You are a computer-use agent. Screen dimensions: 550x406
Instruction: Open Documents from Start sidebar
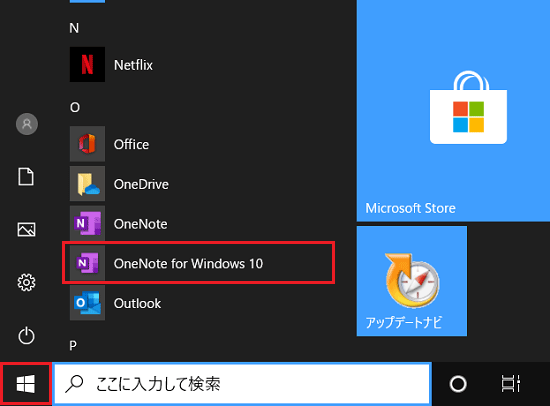click(26, 176)
